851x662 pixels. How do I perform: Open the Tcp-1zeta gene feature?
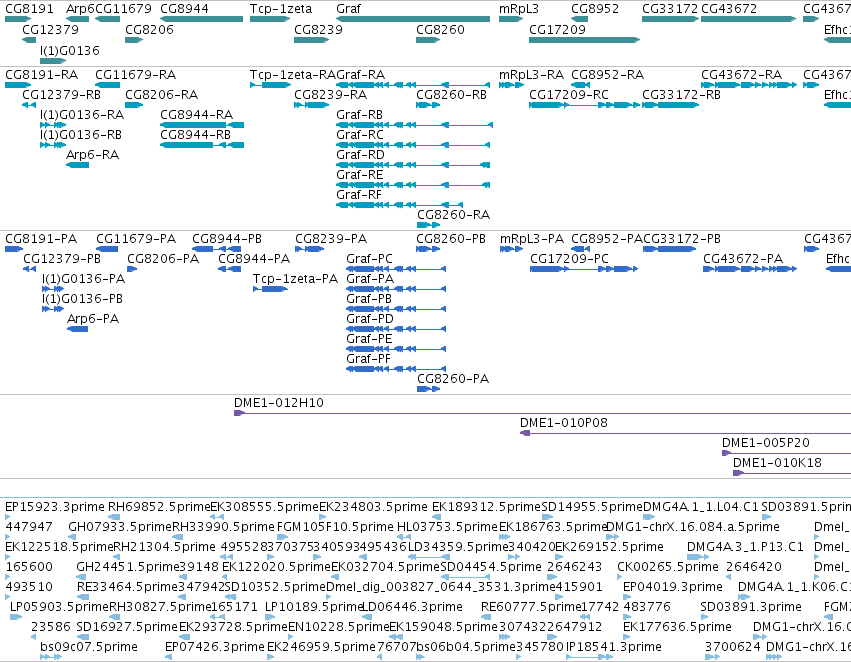(x=270, y=19)
